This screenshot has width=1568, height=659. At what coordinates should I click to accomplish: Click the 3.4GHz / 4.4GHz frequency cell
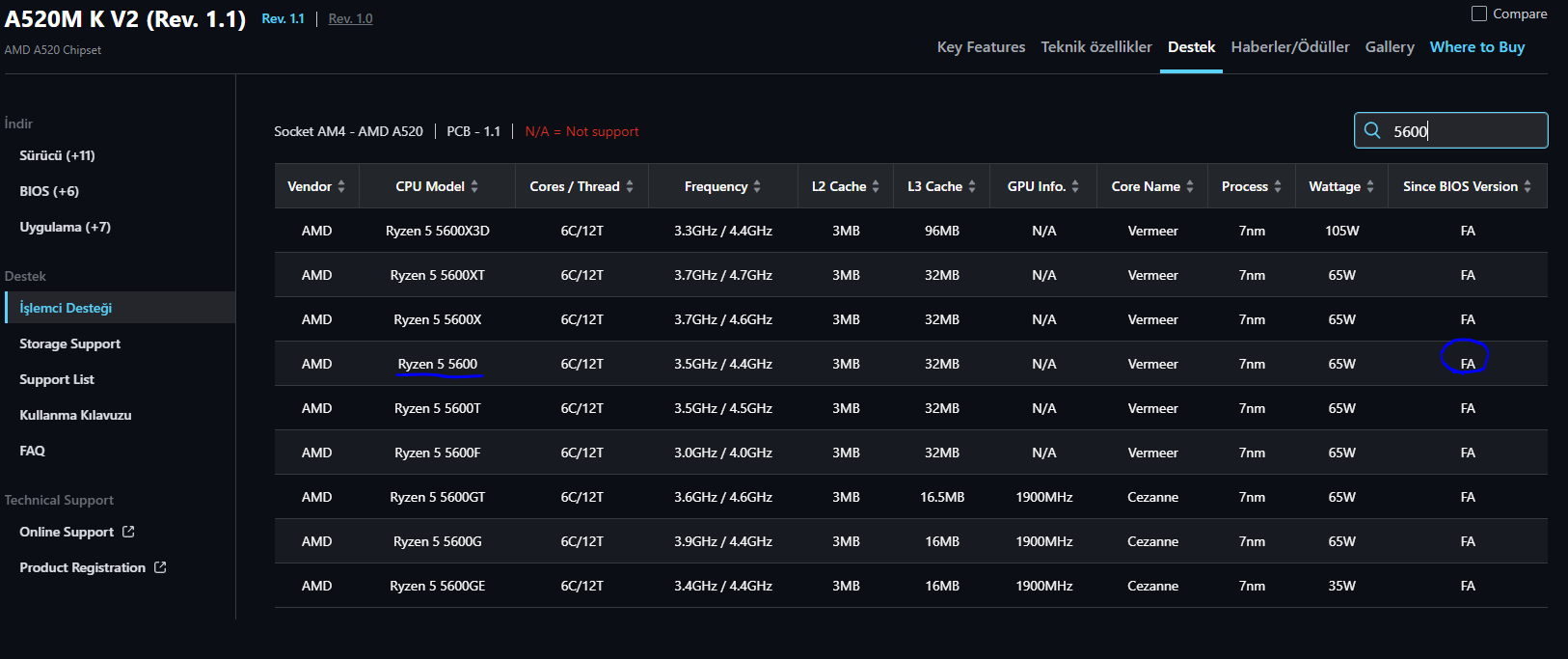coord(723,586)
